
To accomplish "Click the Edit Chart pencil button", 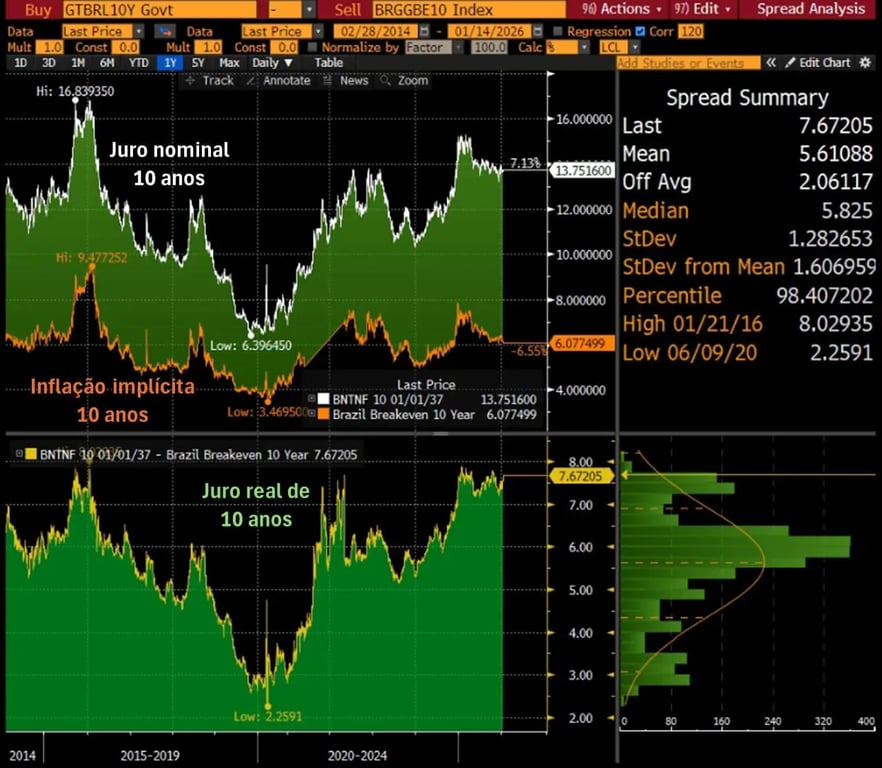I will pos(817,63).
